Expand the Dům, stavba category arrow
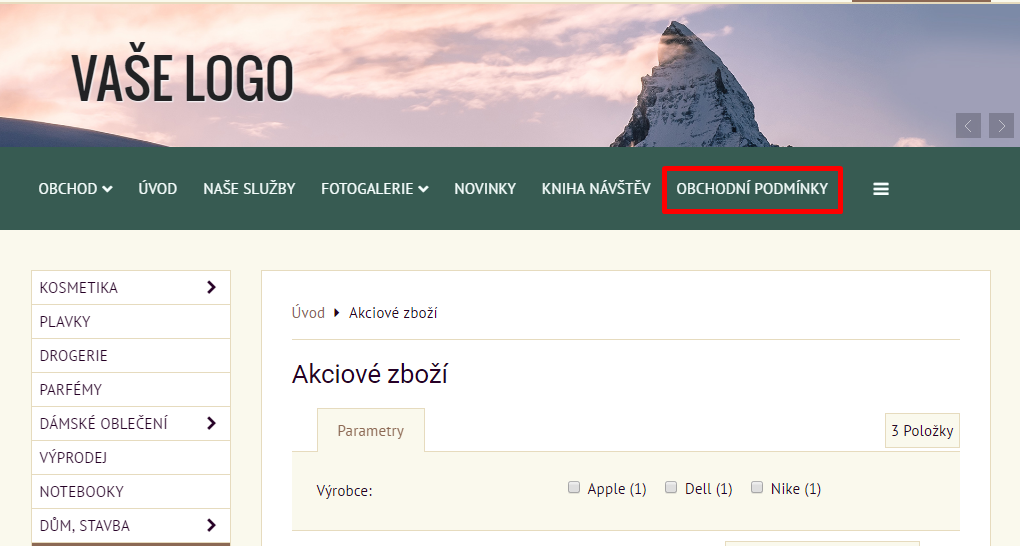Screen dimensions: 1020x546 tap(211, 525)
